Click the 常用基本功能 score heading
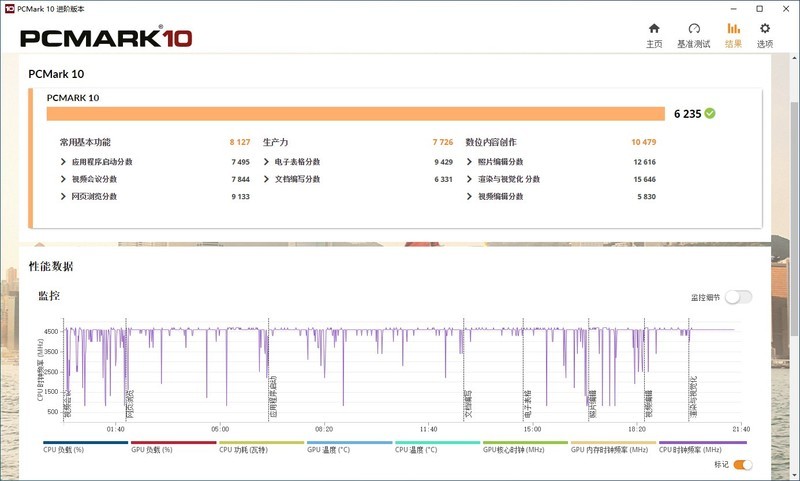This screenshot has height=481, width=800. point(85,142)
